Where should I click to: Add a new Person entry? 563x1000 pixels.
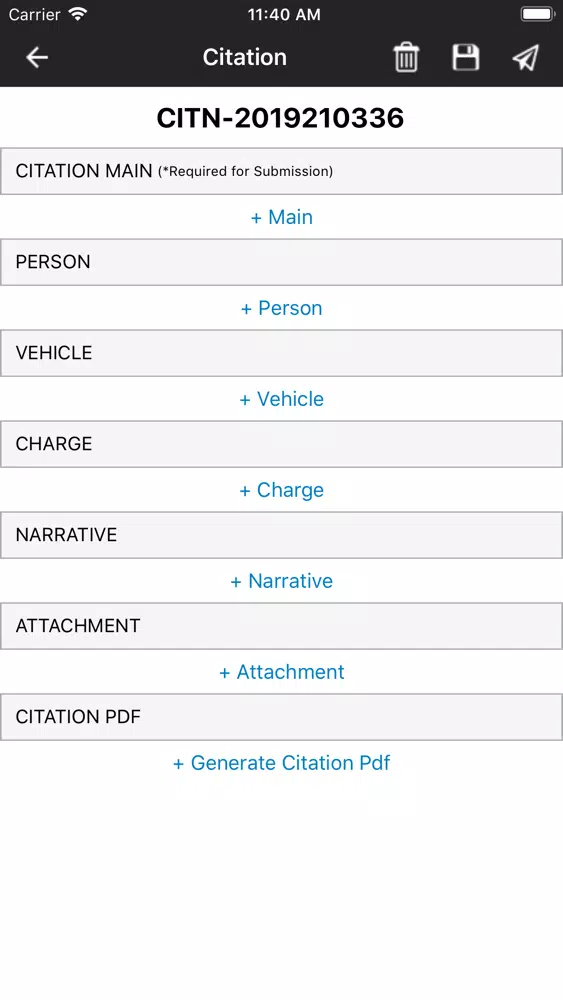tap(281, 308)
